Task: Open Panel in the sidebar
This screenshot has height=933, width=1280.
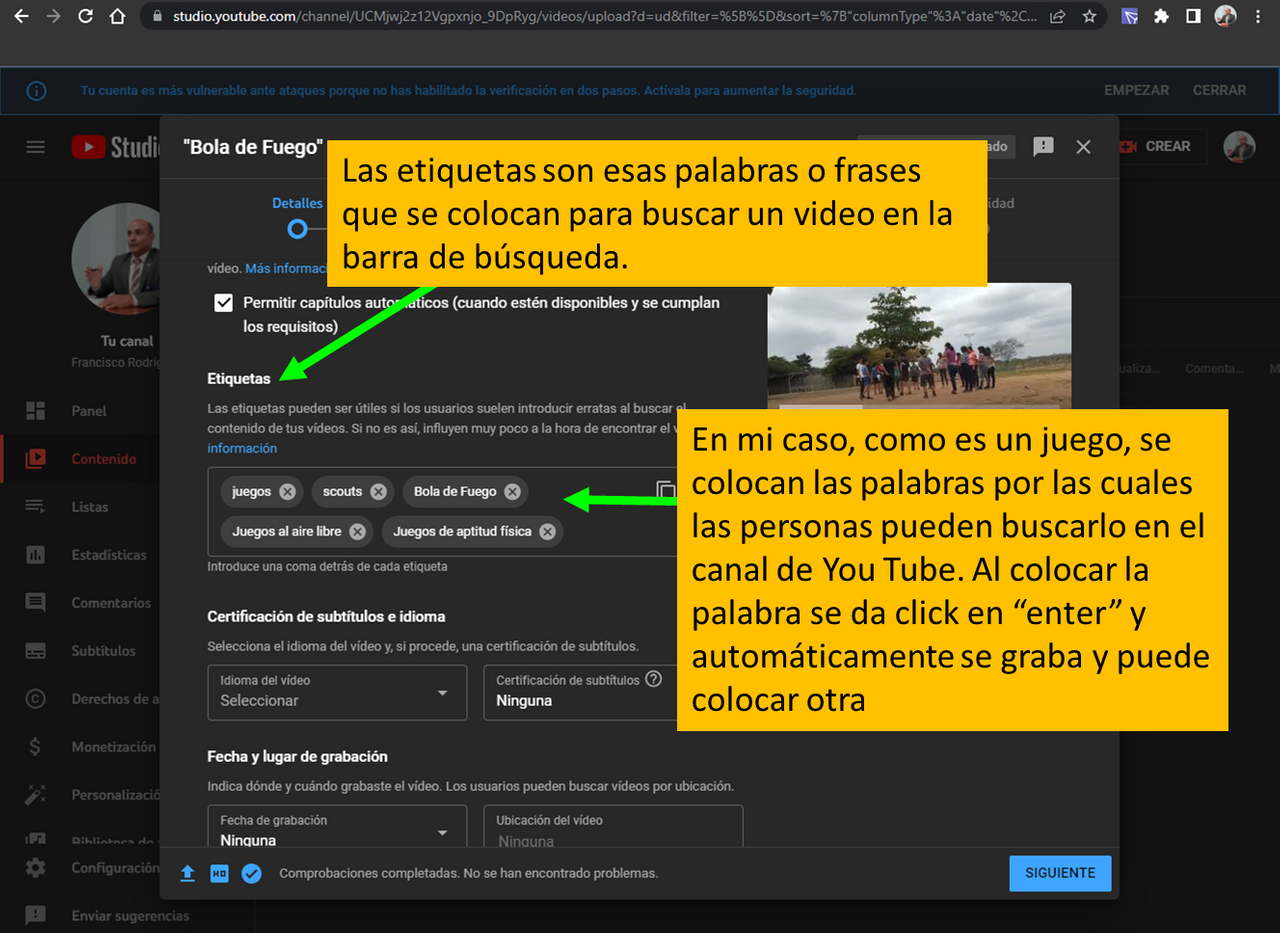Action: pos(80,411)
